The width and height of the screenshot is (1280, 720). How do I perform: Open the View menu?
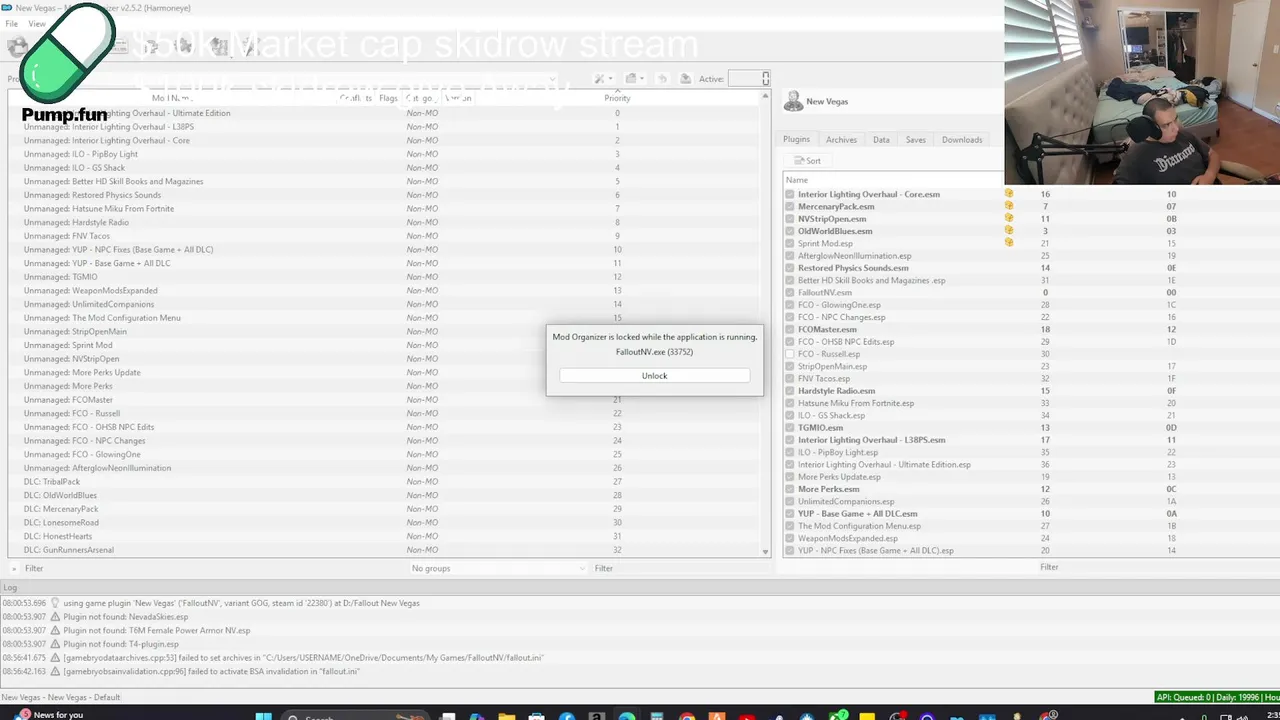pos(37,24)
